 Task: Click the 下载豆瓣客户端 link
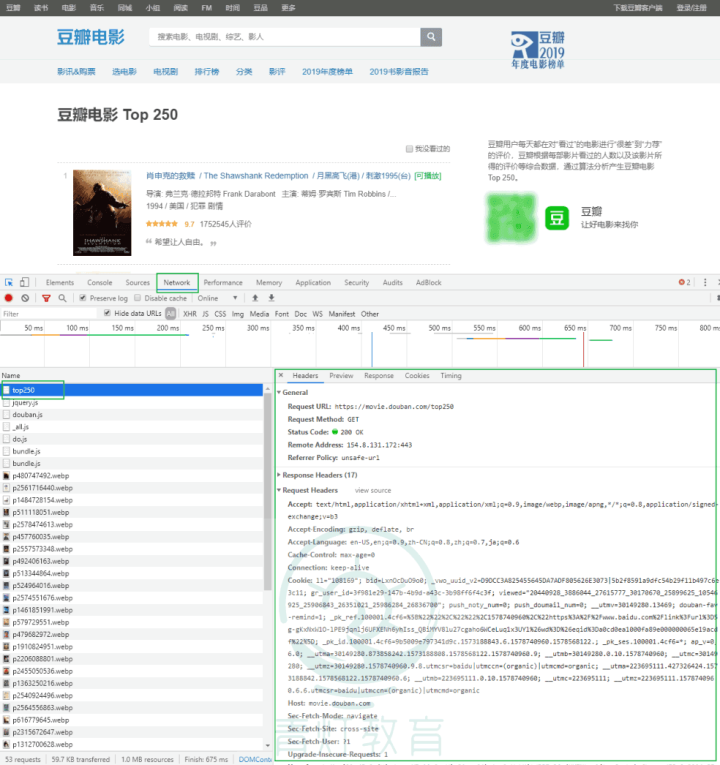[638, 8]
